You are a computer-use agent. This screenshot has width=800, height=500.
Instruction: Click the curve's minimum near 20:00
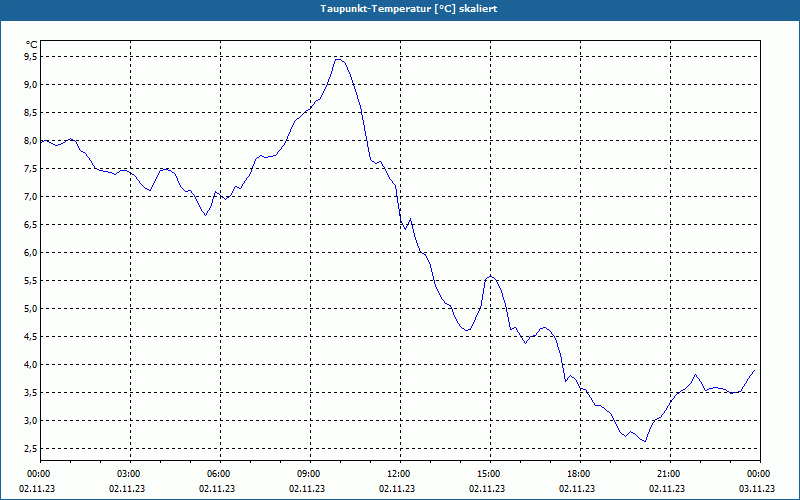(645, 441)
